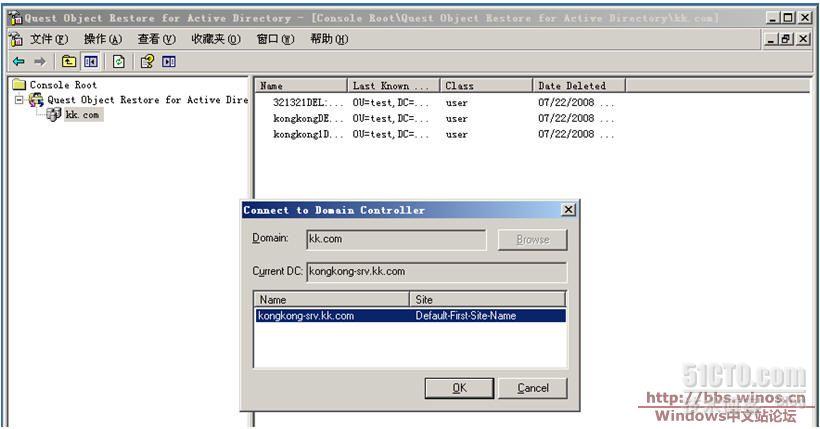This screenshot has width=820, height=429.
Task: Sort by the Last Known column
Action: point(393,86)
